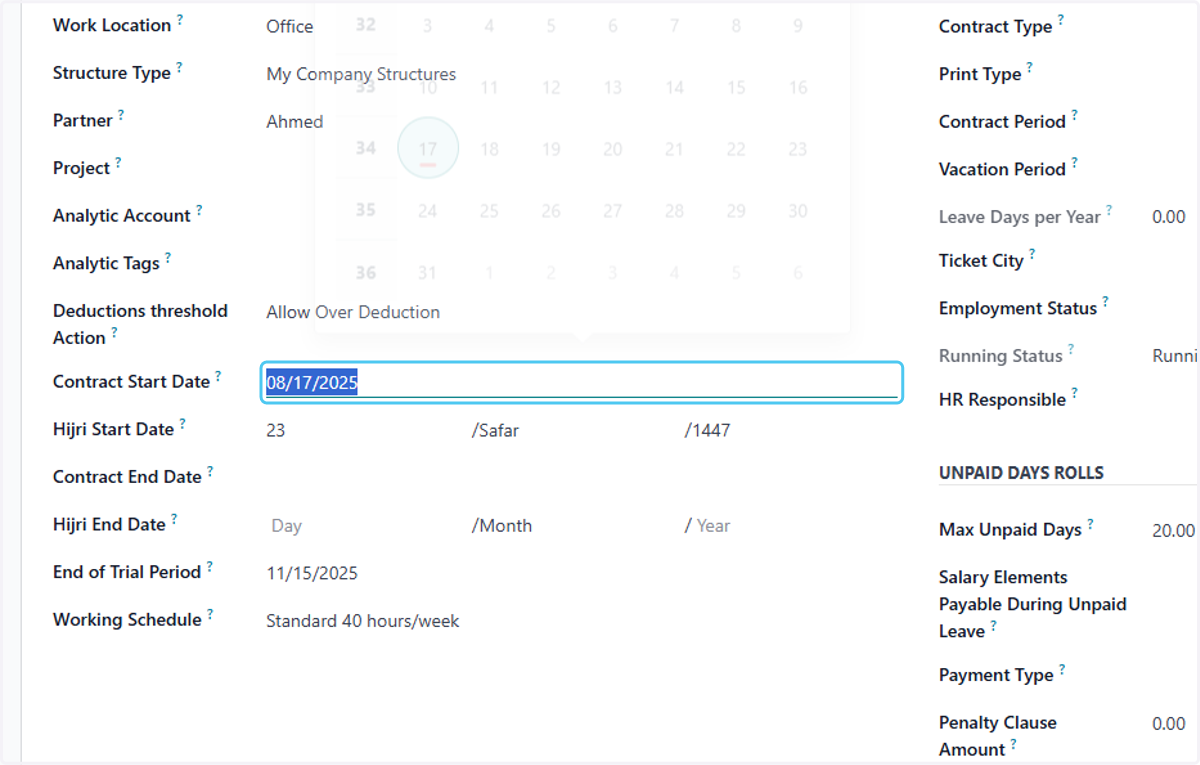
Task: Click Hijri End Date help mark
Action: click(174, 518)
